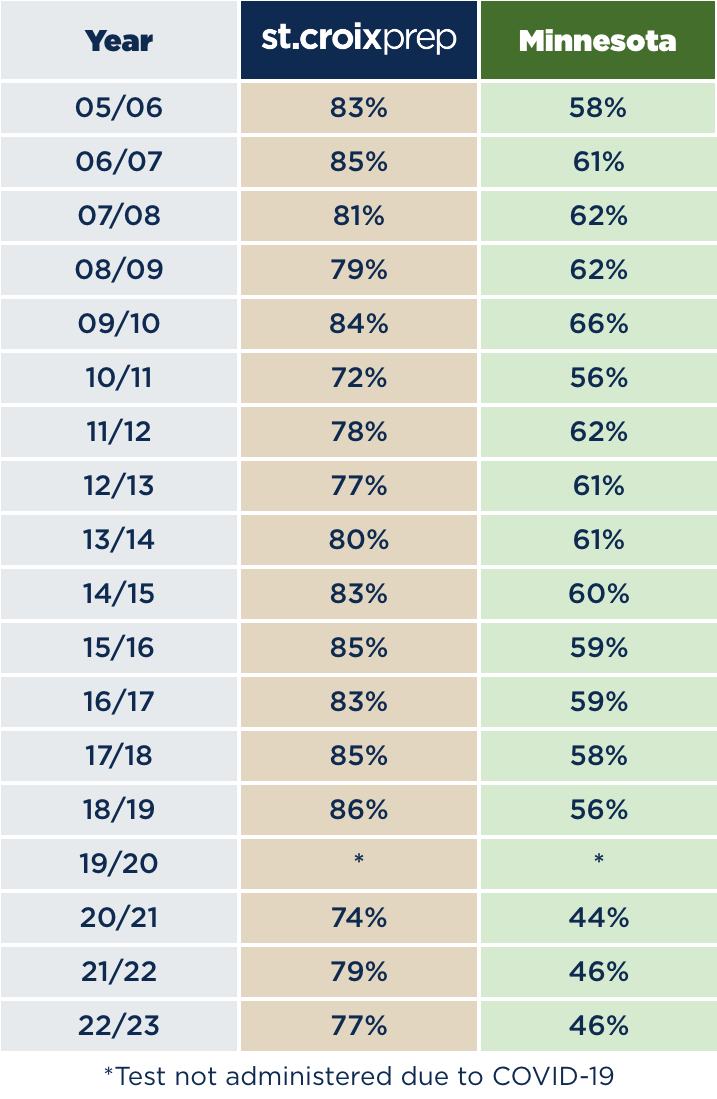This screenshot has width=717, height=1099.
Task: Select the 19/20 year cell
Action: tap(118, 864)
